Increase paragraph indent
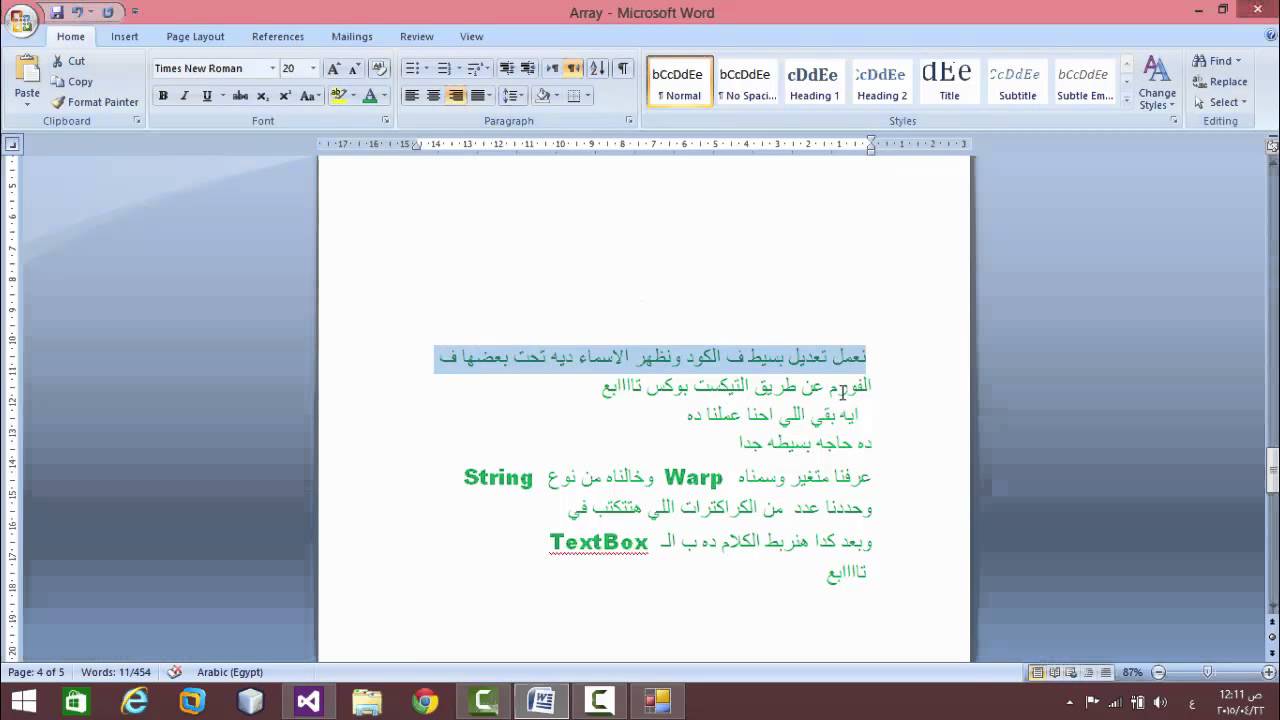This screenshot has width=1280, height=720. coord(528,69)
